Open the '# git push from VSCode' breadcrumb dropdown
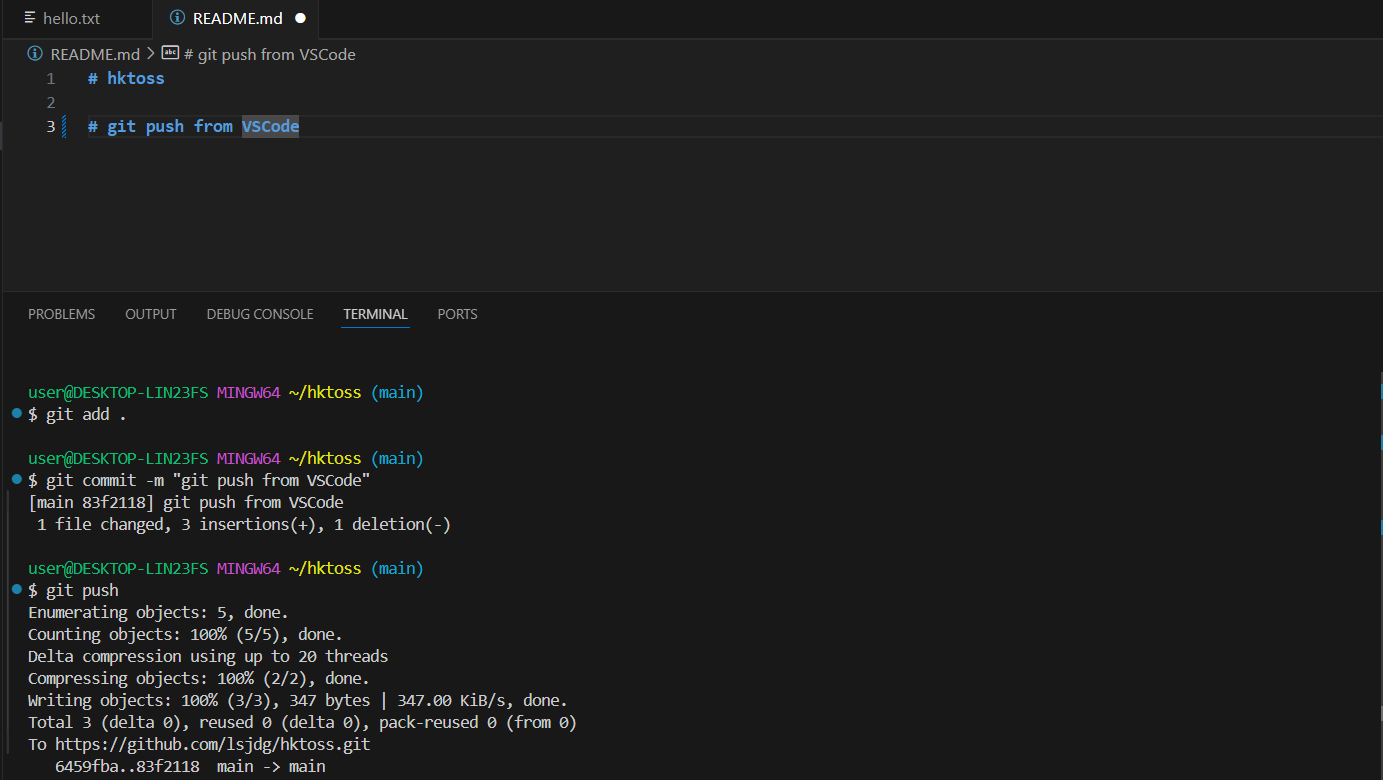1383x780 pixels. 270,54
